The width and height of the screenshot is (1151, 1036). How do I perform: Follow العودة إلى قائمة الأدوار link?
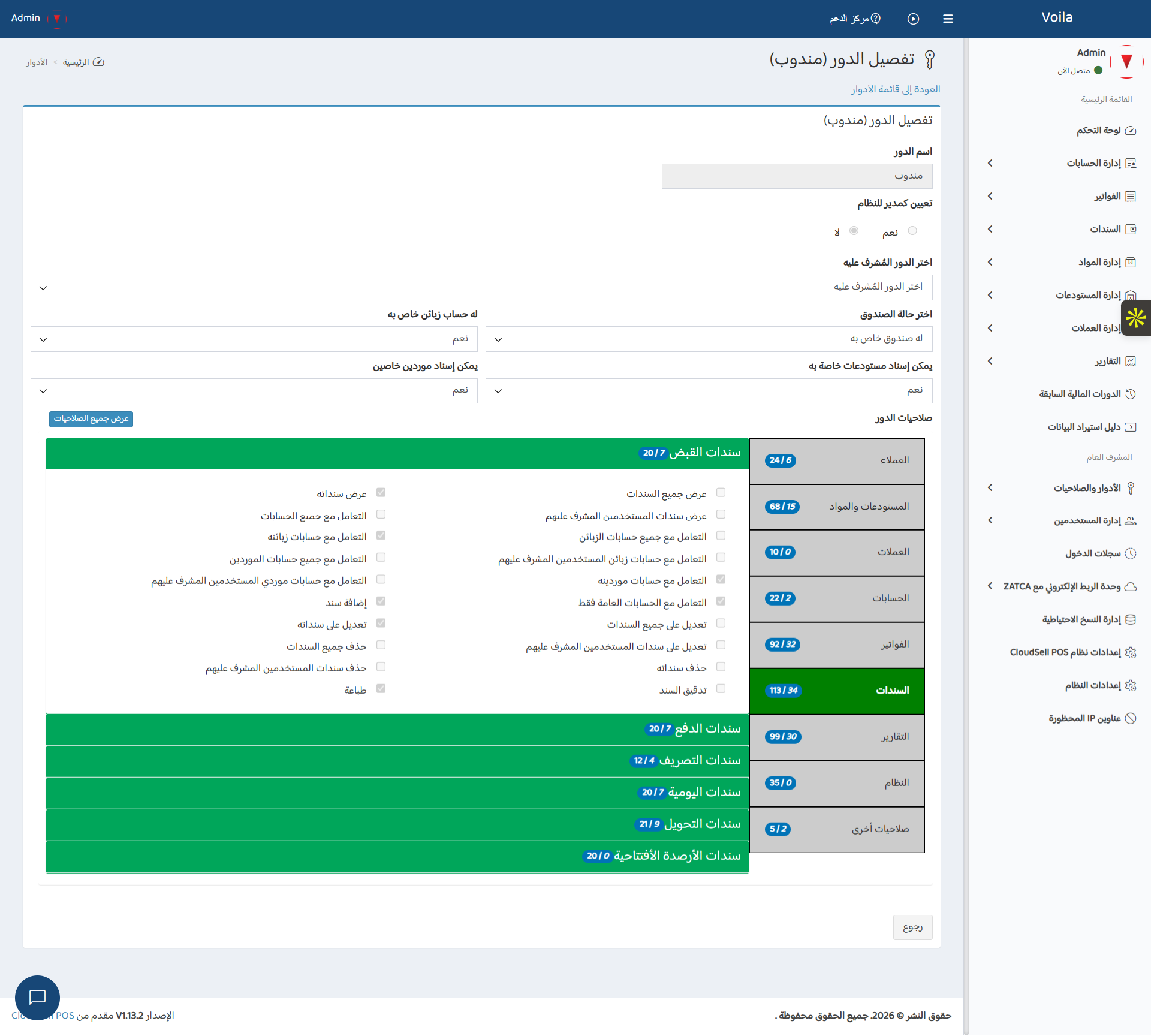[896, 89]
